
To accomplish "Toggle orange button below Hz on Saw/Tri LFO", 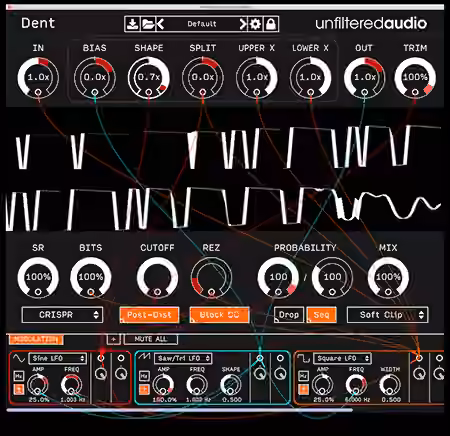I will coord(144,389).
